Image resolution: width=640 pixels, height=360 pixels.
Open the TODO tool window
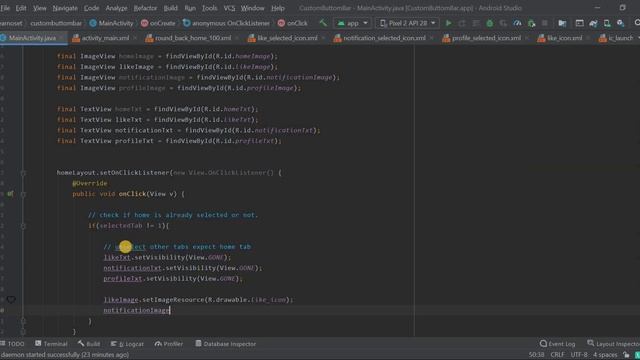13,344
